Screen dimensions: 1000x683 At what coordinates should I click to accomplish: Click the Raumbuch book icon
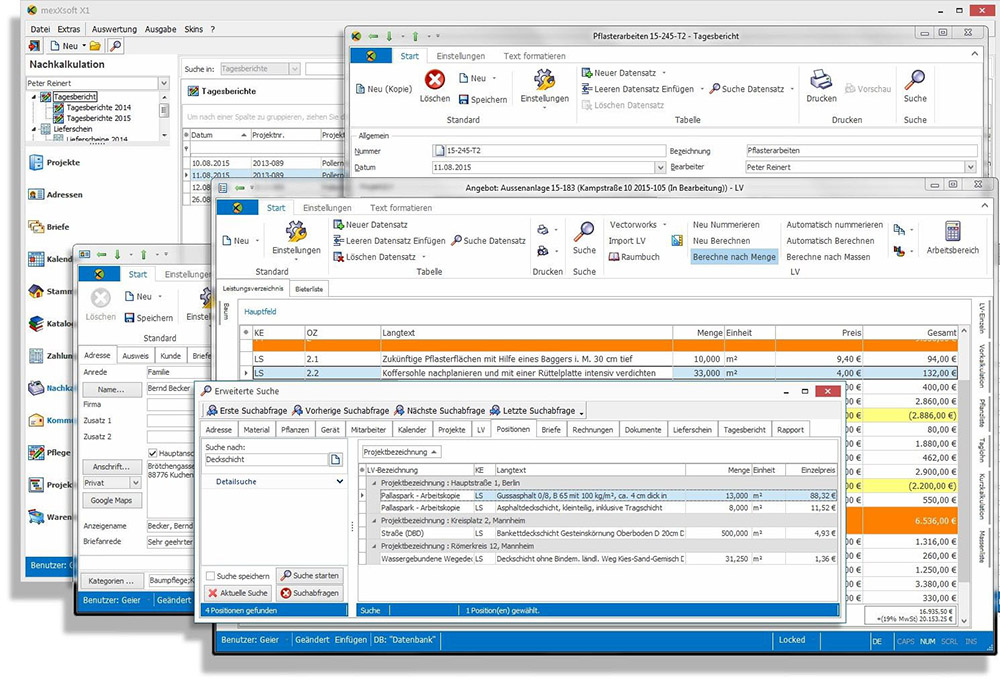[614, 257]
